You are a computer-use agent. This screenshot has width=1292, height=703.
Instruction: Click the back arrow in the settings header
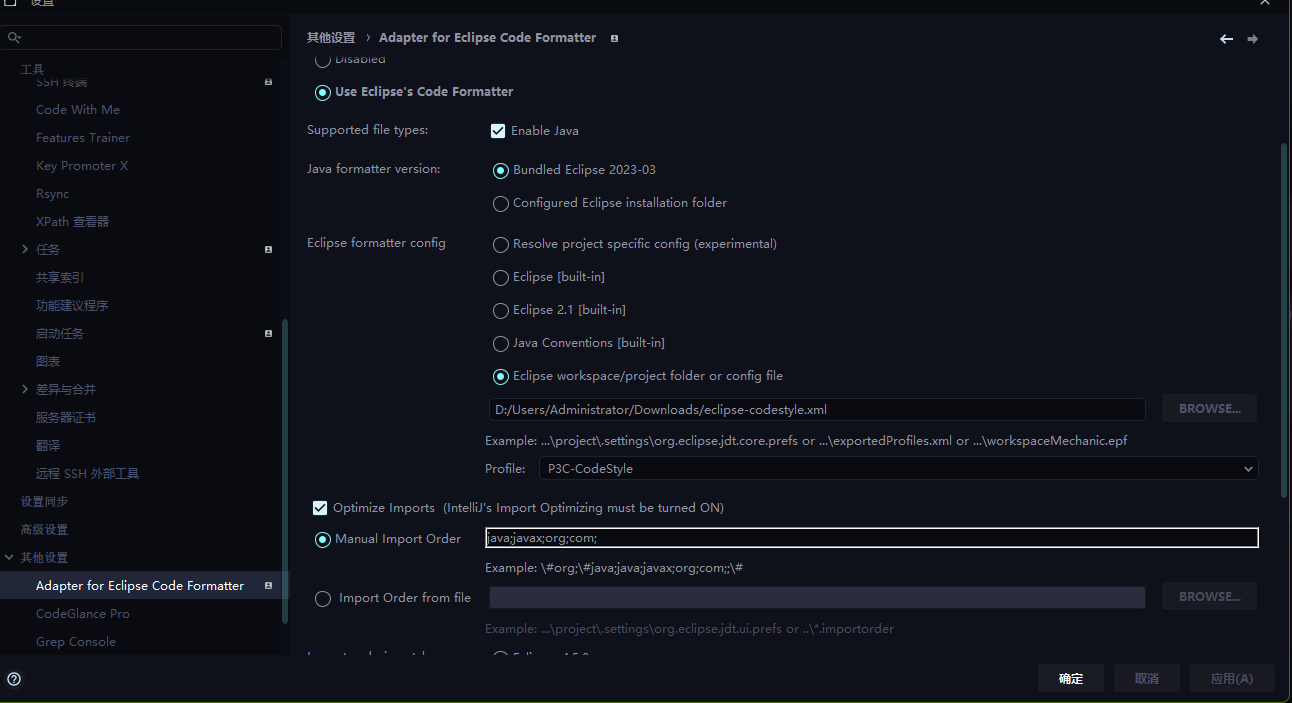1226,39
